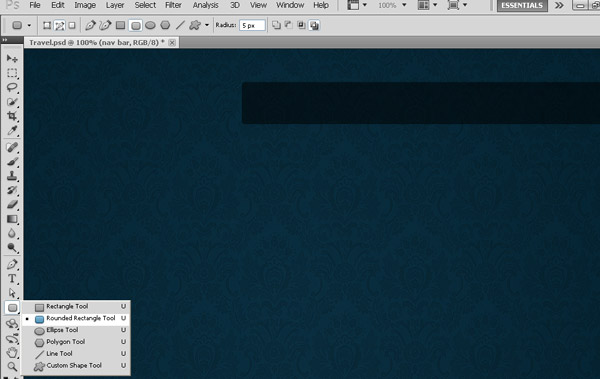The height and width of the screenshot is (379, 600).
Task: Select the Clone Stamp tool
Action: click(12, 176)
